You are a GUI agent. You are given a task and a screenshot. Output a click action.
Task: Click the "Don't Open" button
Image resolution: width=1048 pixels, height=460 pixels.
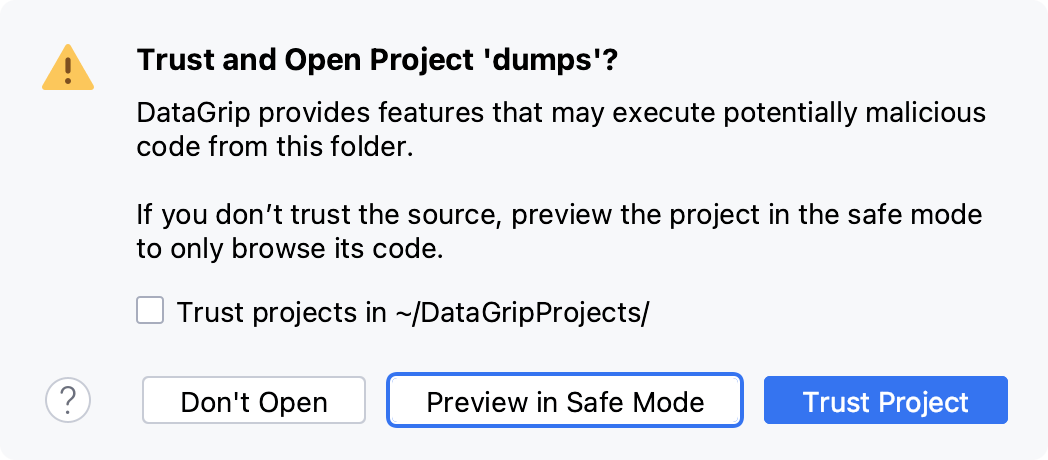(x=254, y=401)
